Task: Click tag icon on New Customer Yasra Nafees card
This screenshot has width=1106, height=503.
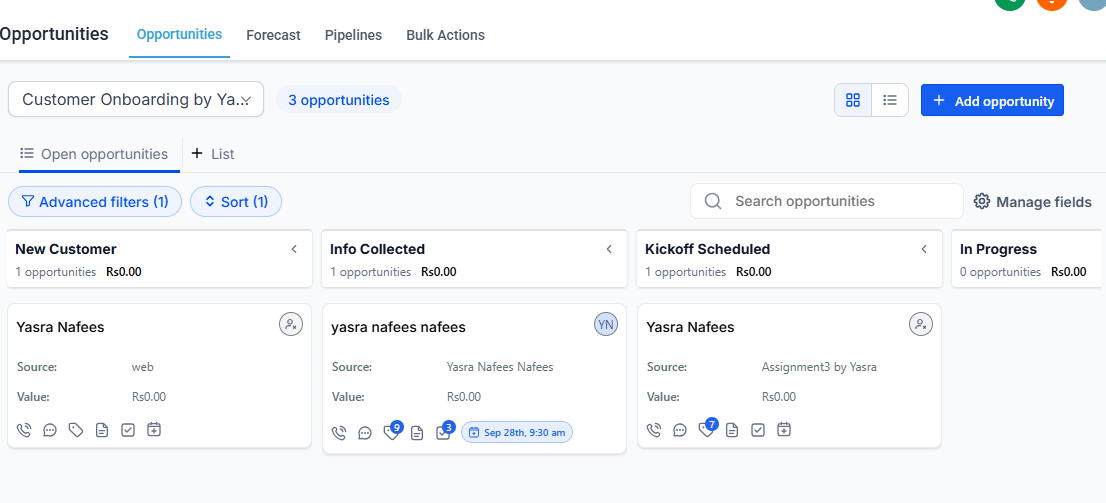Action: (x=76, y=430)
